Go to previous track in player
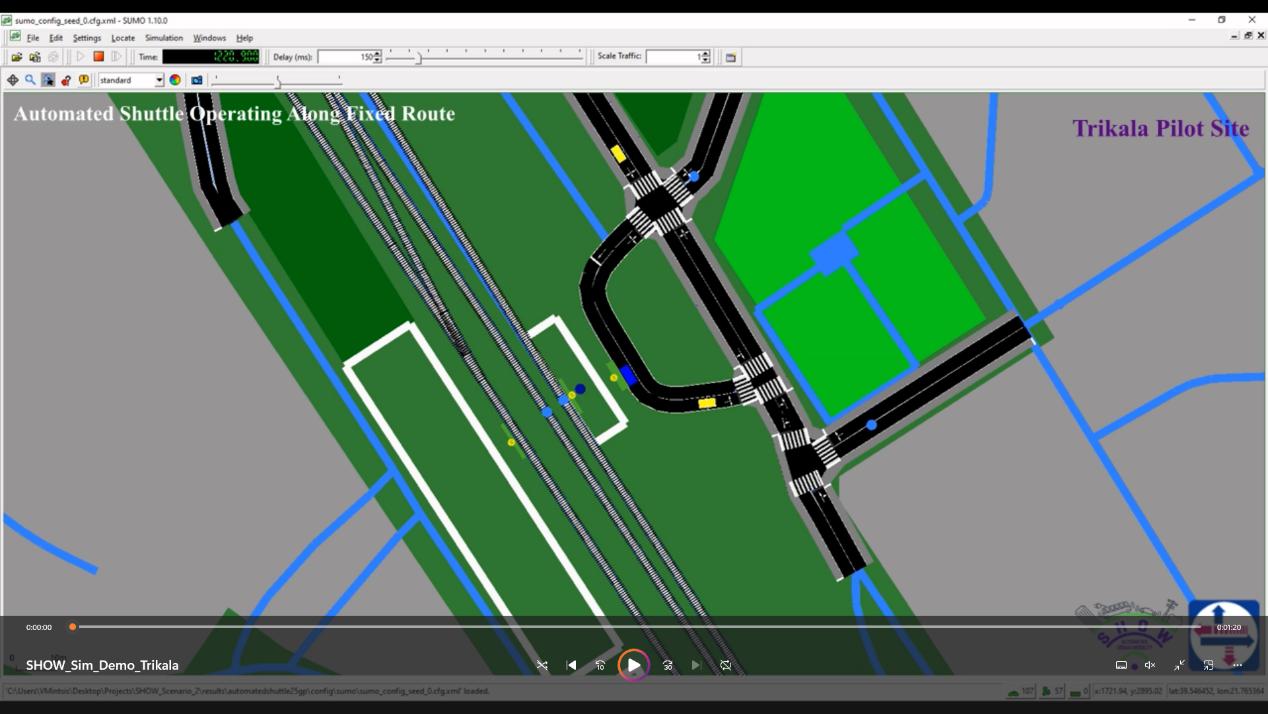 pyautogui.click(x=571, y=665)
